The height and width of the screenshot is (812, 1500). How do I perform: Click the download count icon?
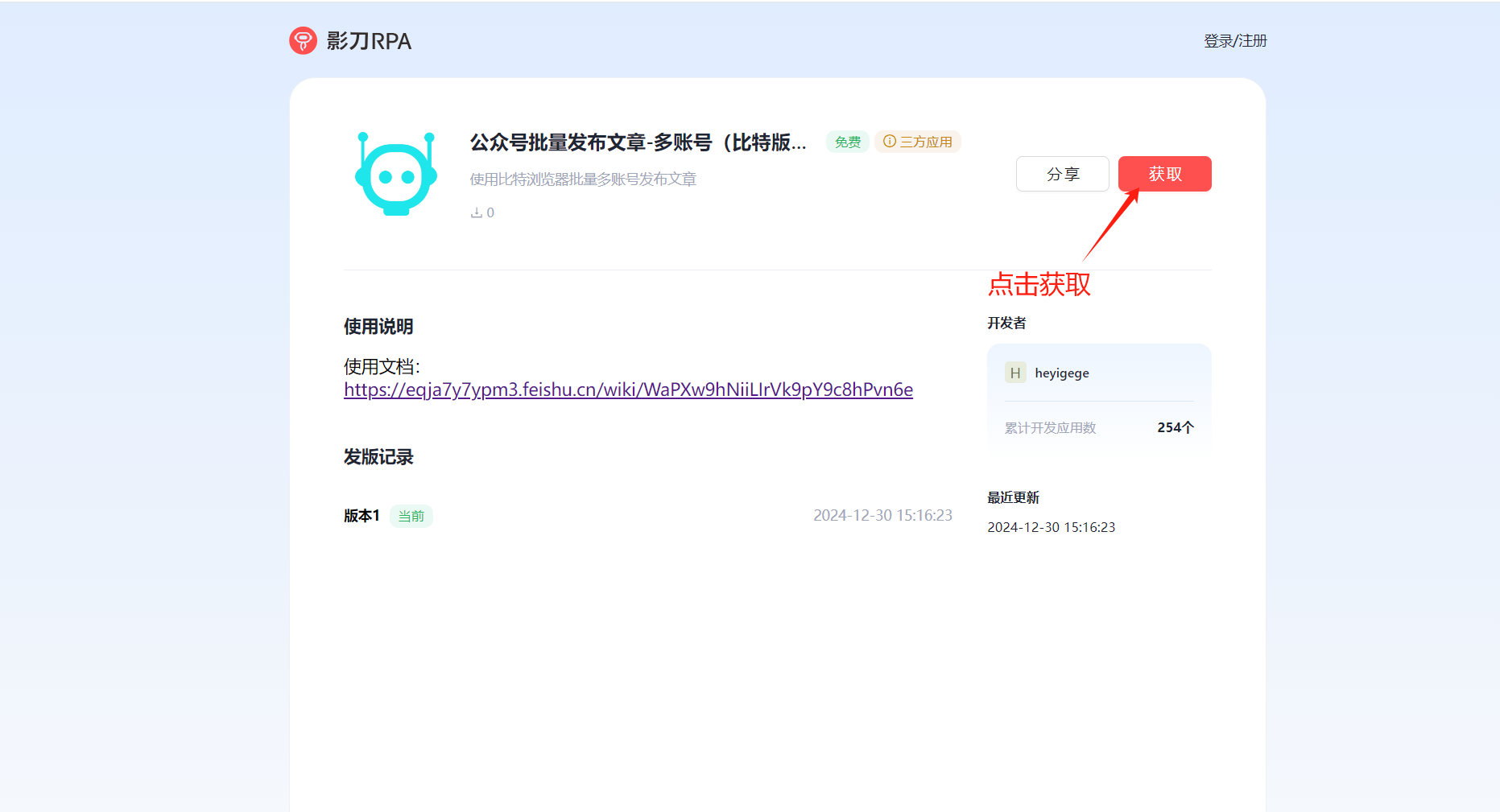477,212
